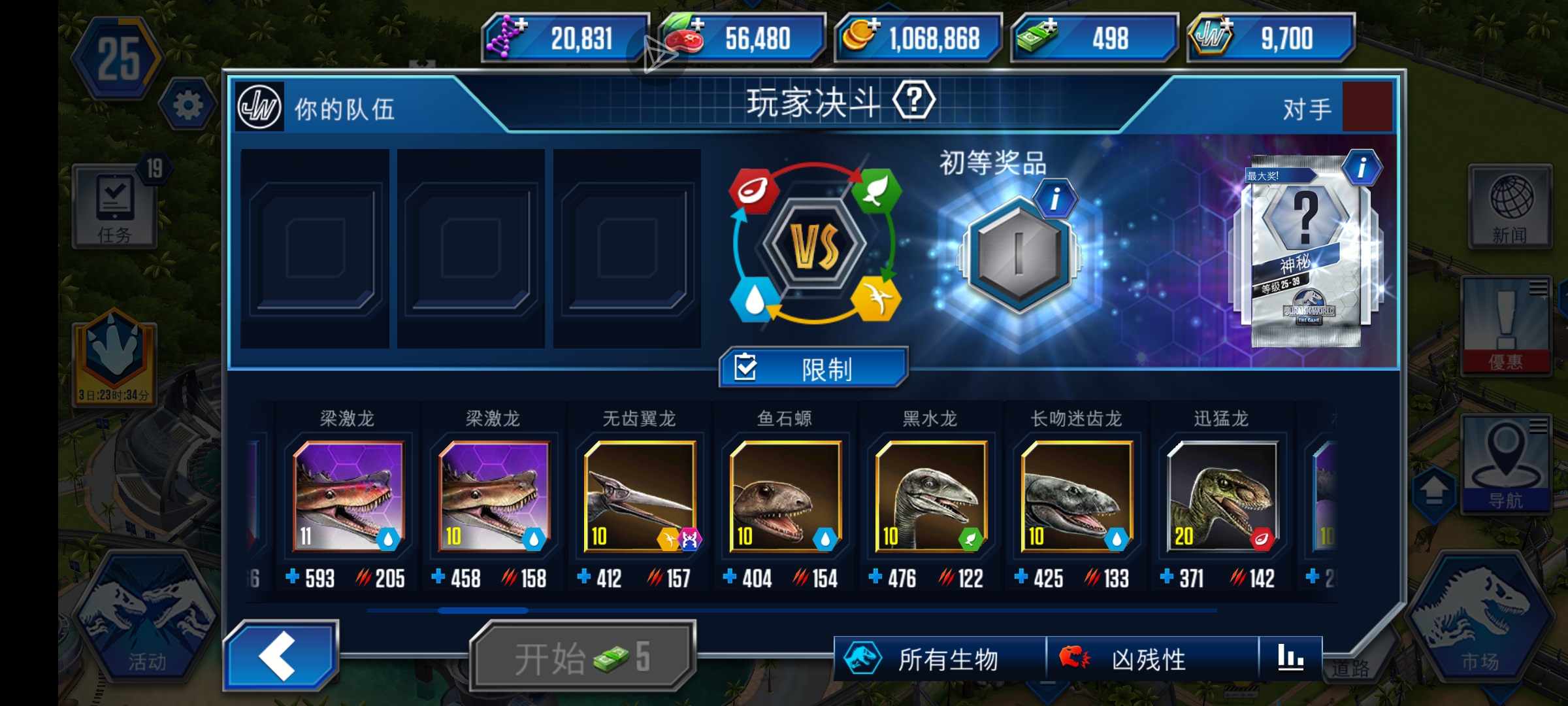Viewport: 1568px width, 706px height.
Task: Open the 导航 navigation icon
Action: pos(1506,463)
